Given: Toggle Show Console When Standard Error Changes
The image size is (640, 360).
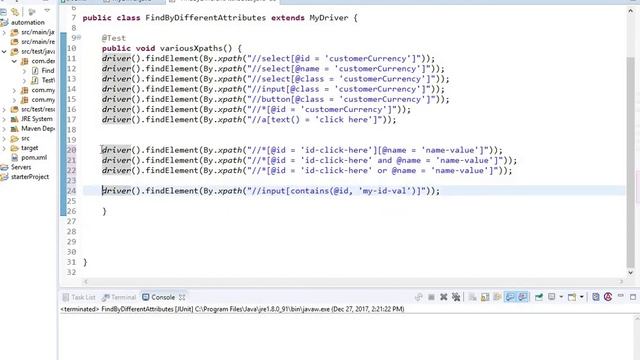Looking at the screenshot, I should coord(523,297).
